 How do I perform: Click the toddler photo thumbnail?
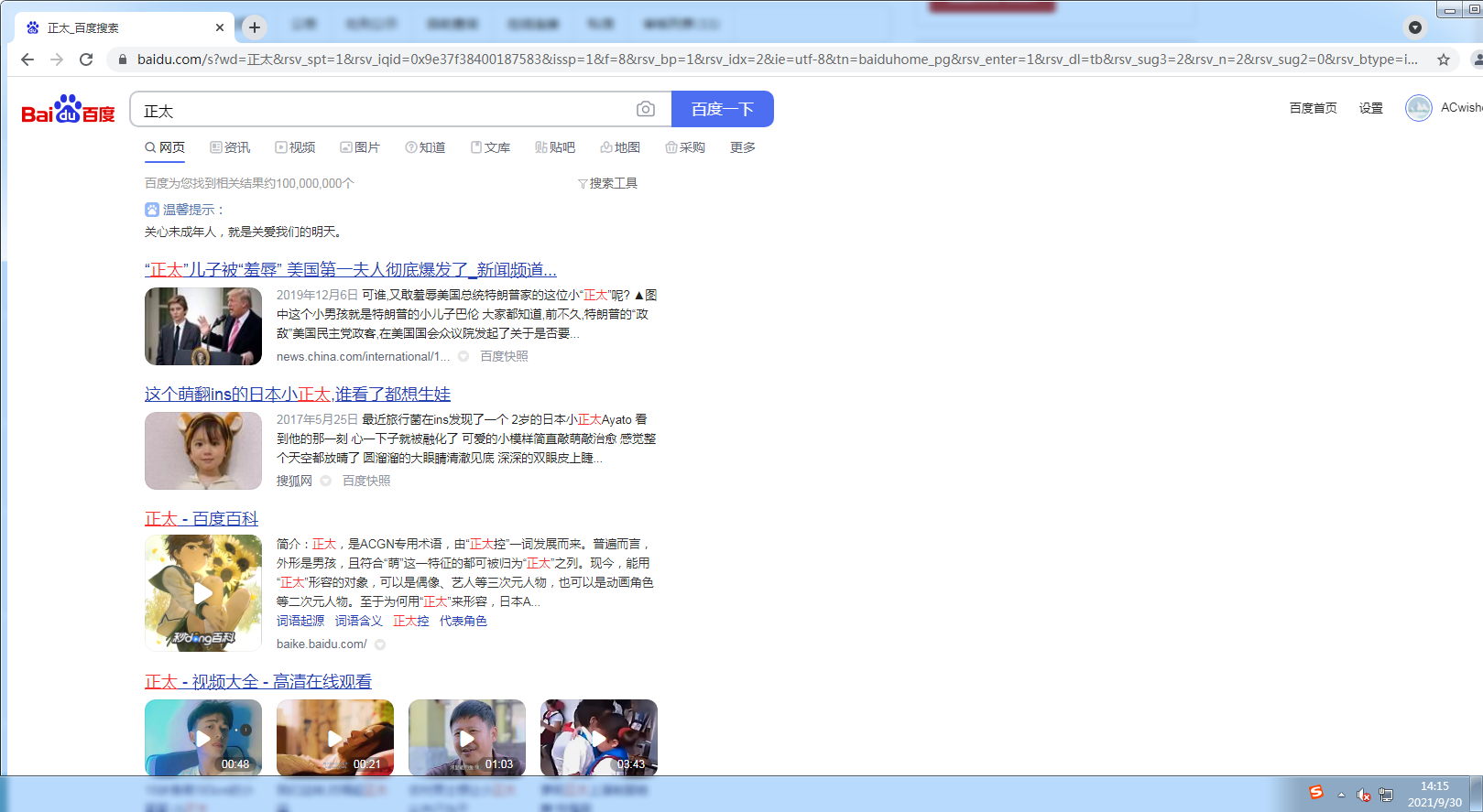[203, 450]
